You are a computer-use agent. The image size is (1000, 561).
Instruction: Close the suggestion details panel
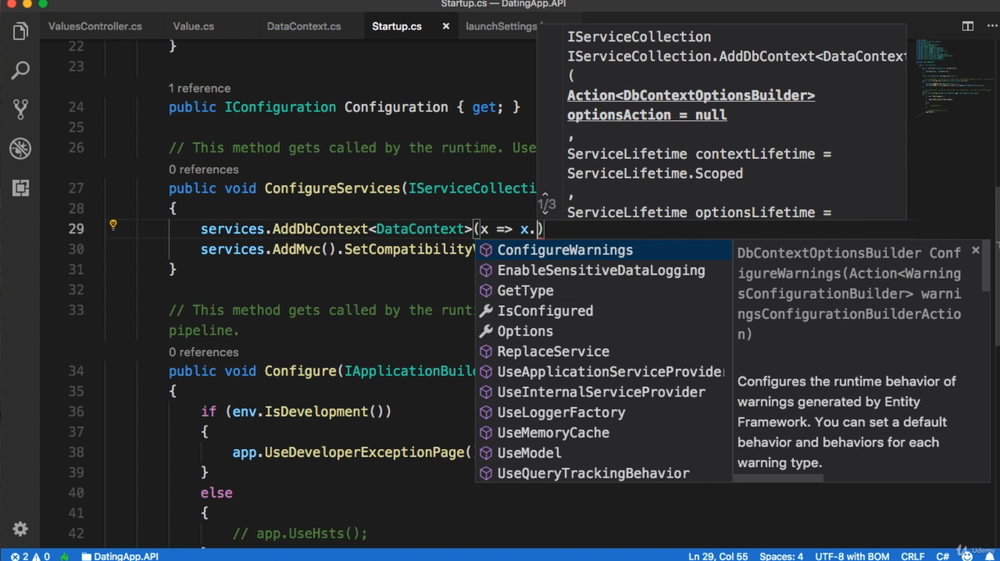[x=975, y=251]
